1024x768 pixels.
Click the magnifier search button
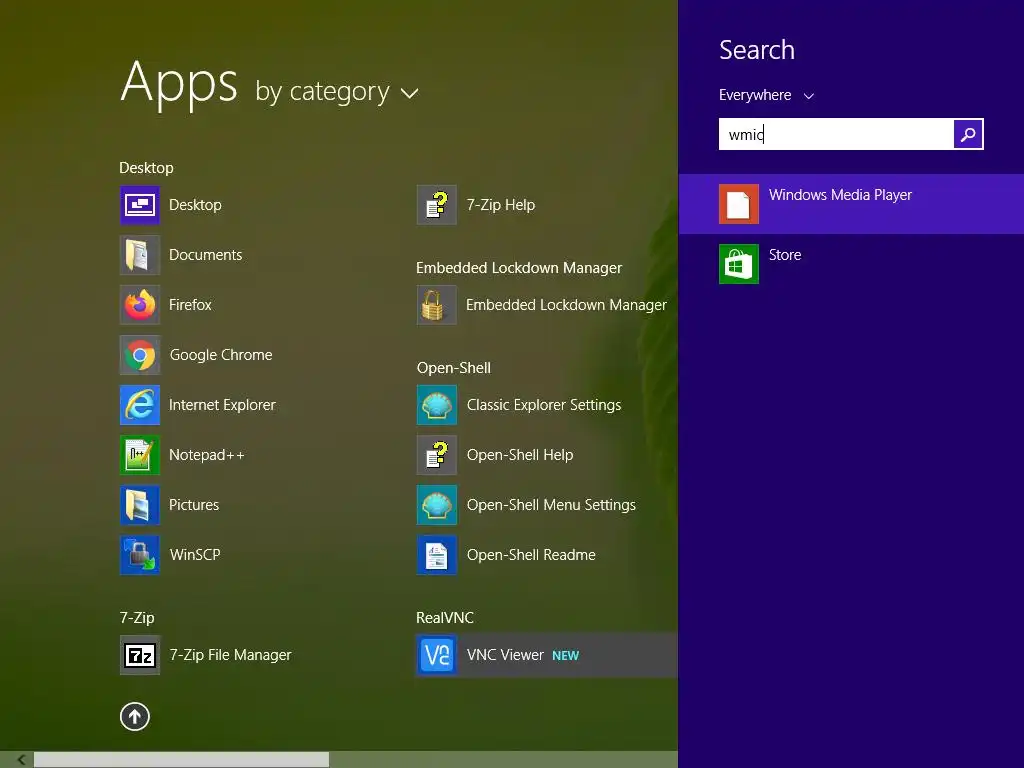click(968, 134)
